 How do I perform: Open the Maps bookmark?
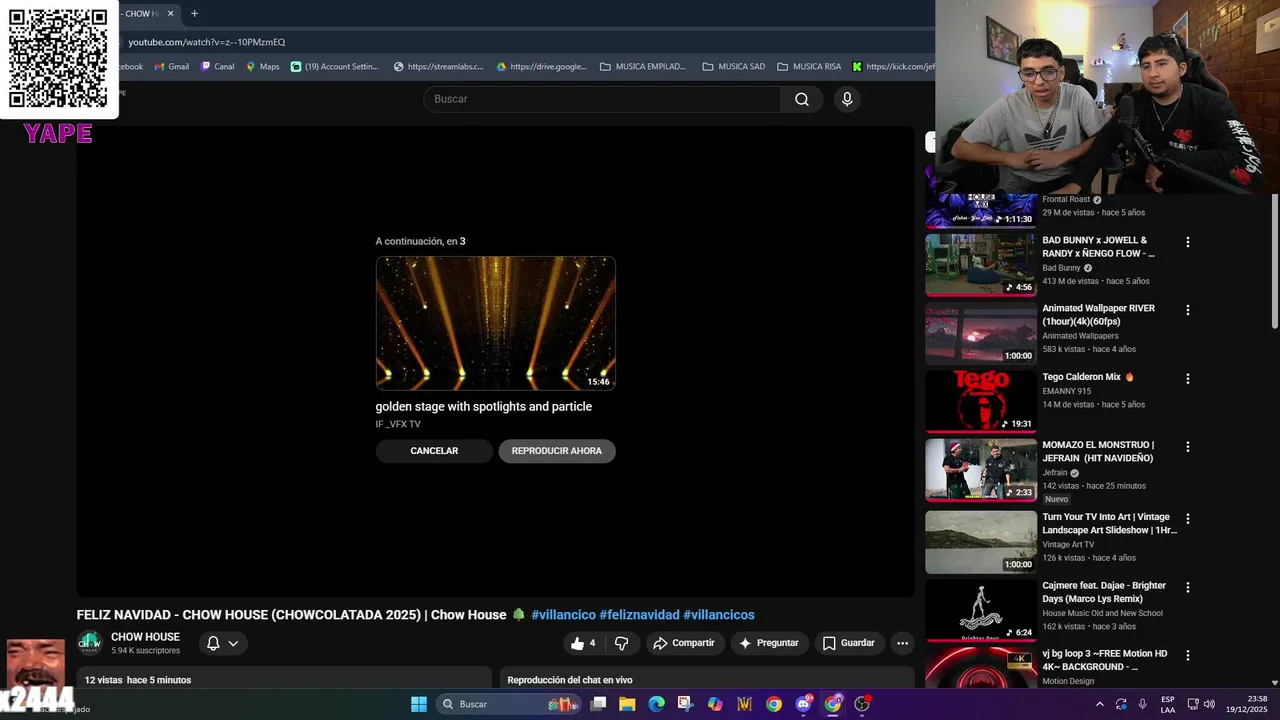pos(262,67)
